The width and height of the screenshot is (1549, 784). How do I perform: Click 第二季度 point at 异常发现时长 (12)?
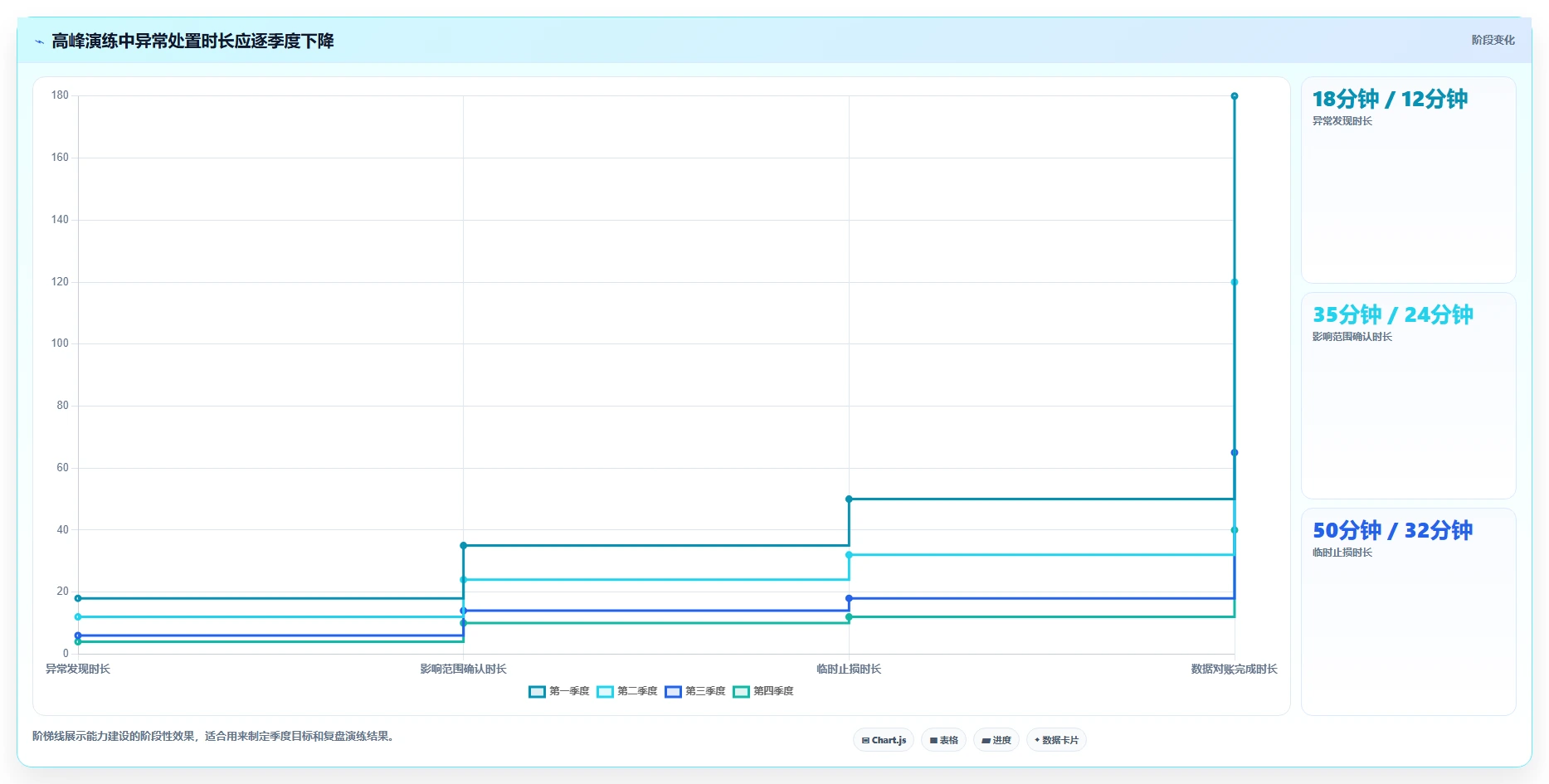78,617
